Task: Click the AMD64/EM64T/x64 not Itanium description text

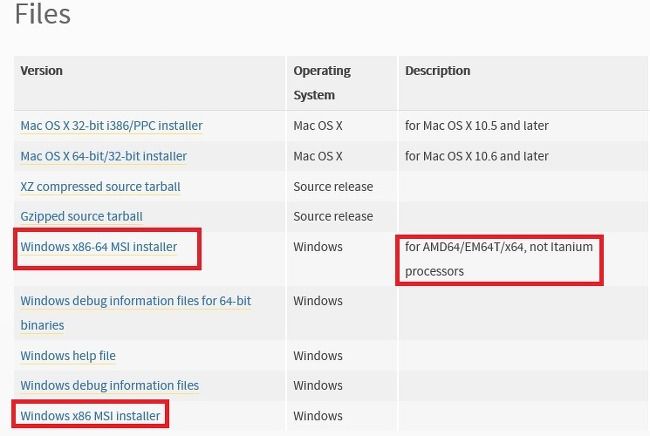Action: tap(499, 259)
